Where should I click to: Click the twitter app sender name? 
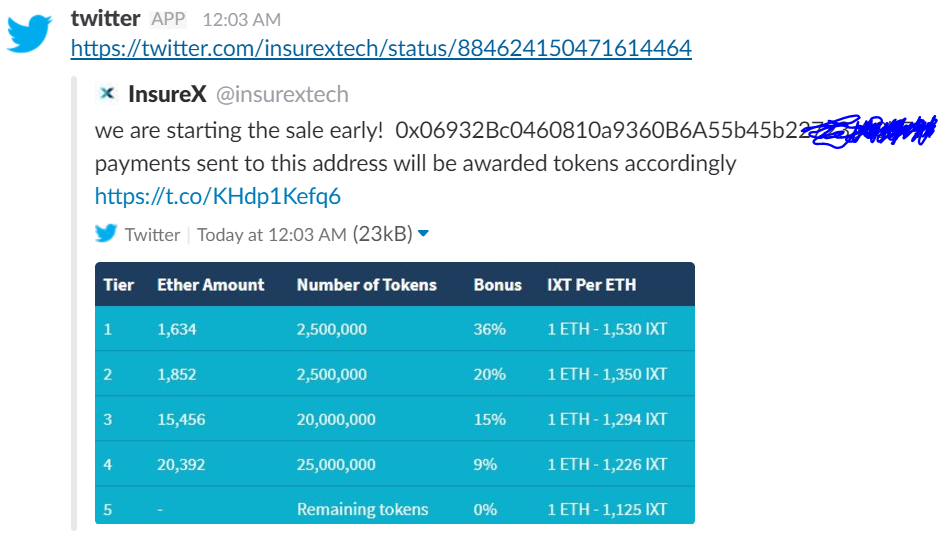coord(106,19)
